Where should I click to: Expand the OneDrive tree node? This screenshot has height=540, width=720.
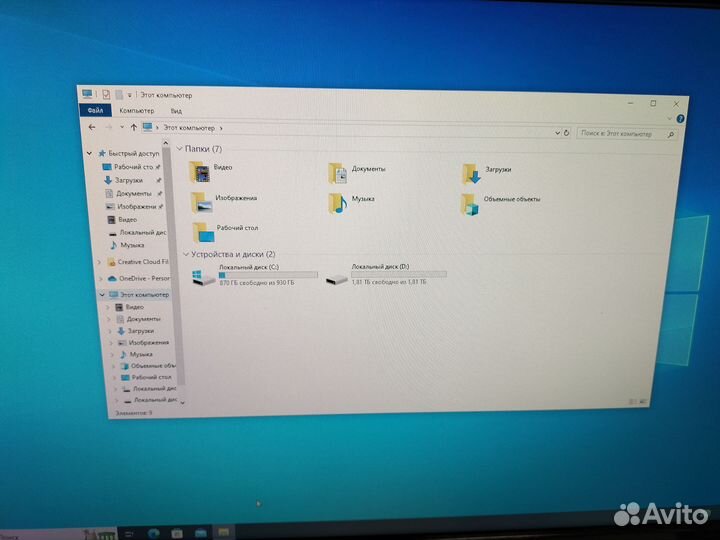pyautogui.click(x=101, y=278)
